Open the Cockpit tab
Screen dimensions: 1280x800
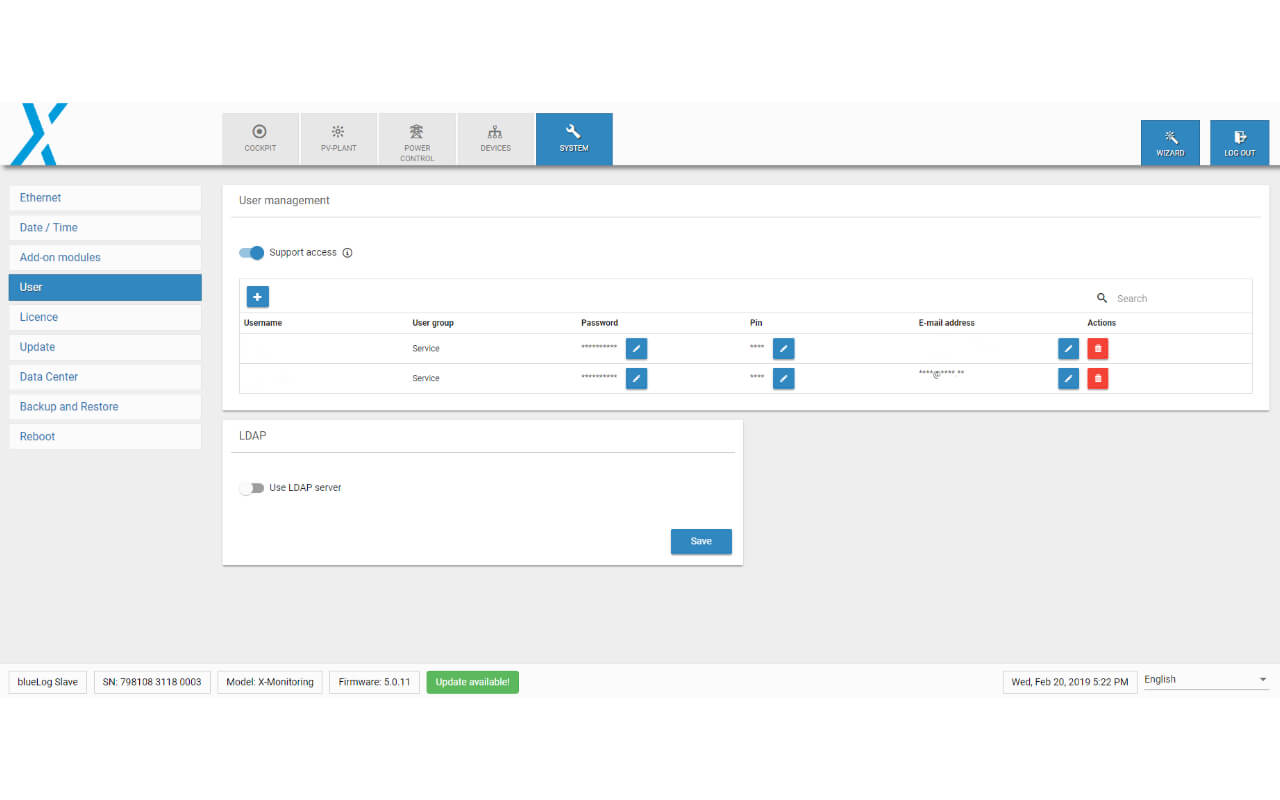(x=260, y=139)
